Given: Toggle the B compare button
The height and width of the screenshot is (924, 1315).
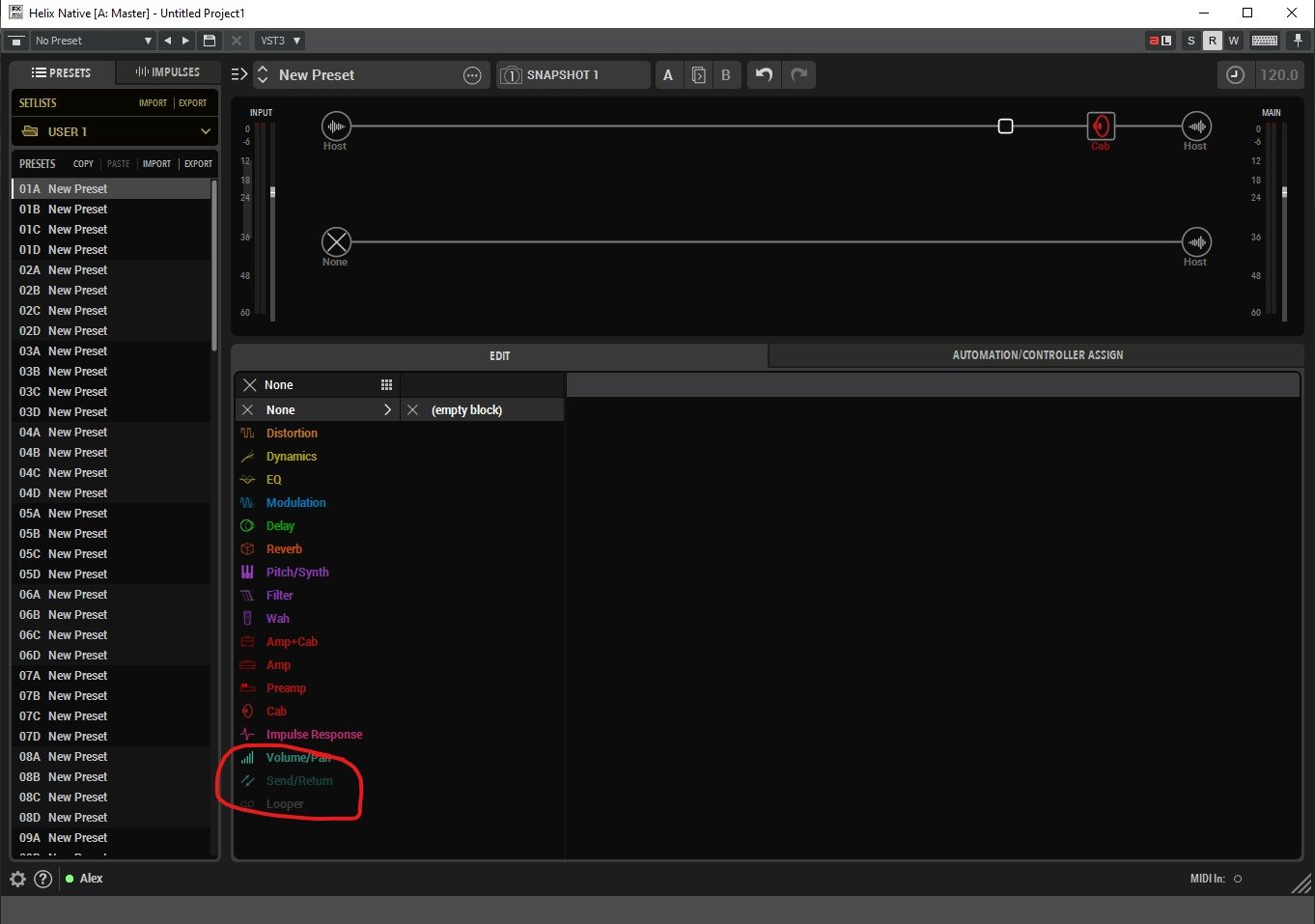Looking at the screenshot, I should pyautogui.click(x=726, y=75).
